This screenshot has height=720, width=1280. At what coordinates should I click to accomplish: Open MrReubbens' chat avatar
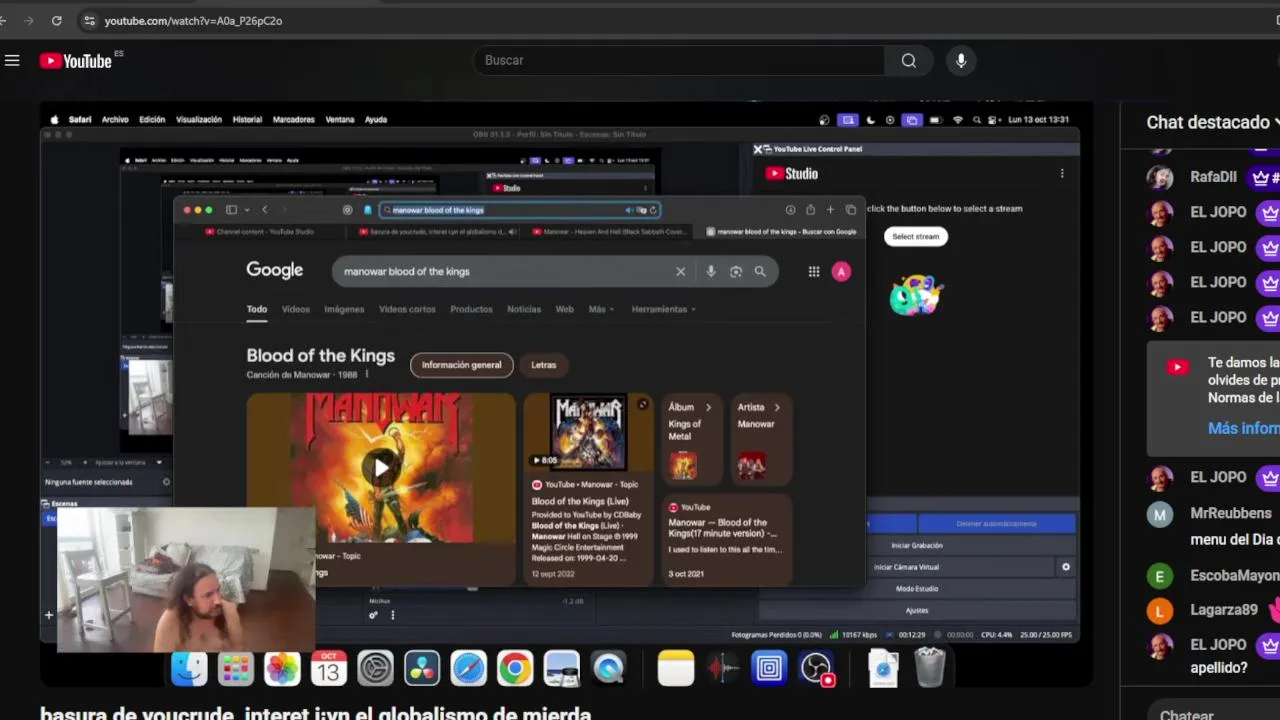(1160, 514)
